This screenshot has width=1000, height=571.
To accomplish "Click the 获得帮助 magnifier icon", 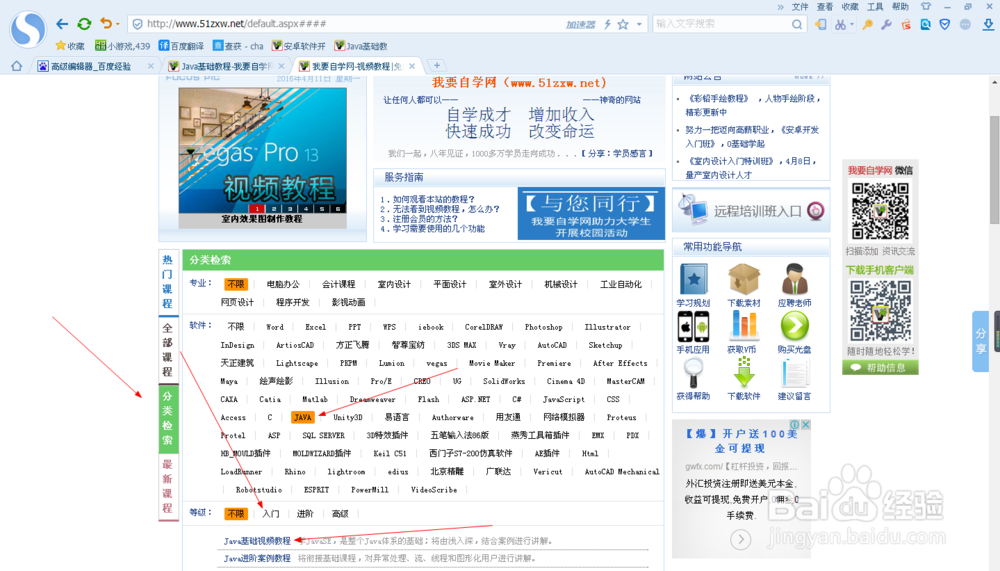I will [x=693, y=373].
